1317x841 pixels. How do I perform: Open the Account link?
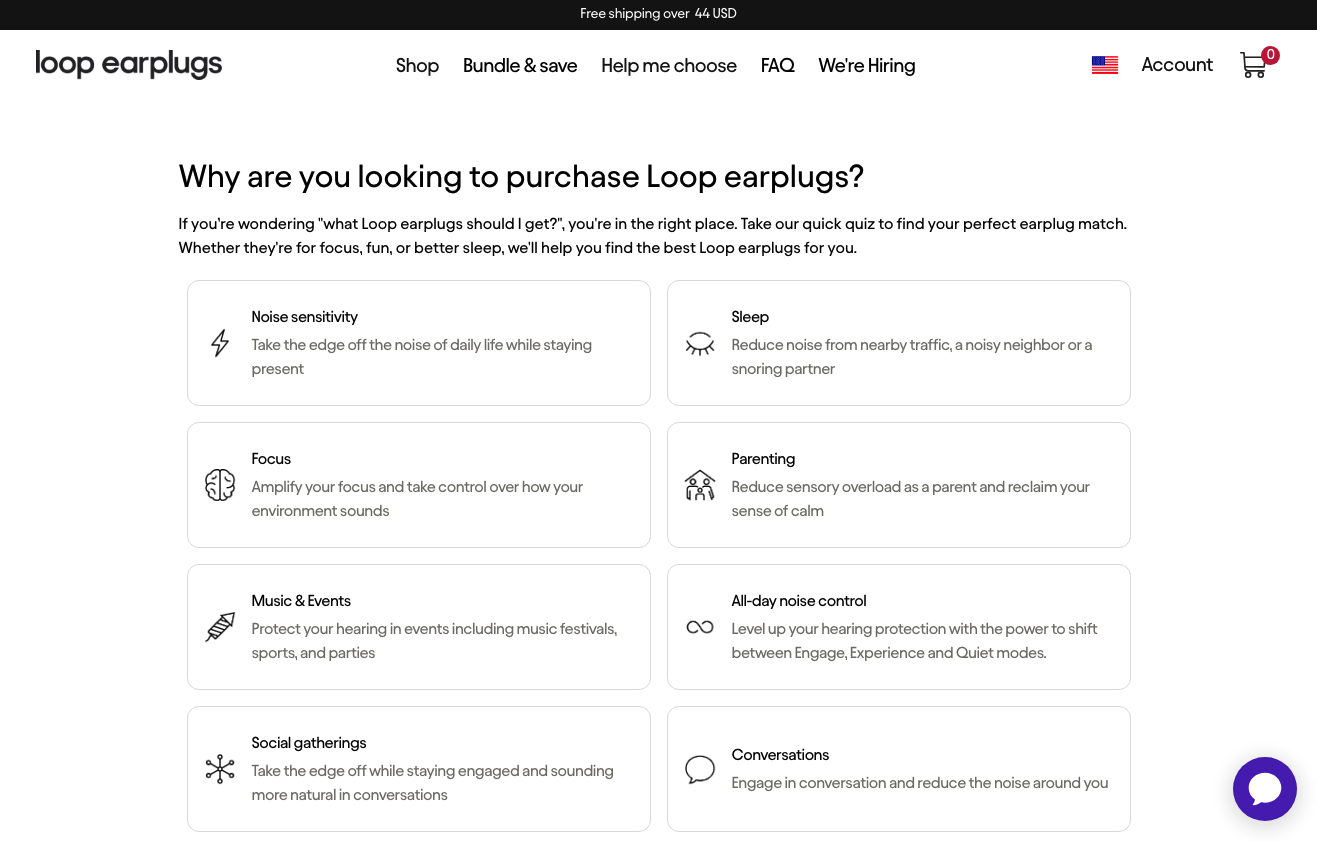point(1177,65)
